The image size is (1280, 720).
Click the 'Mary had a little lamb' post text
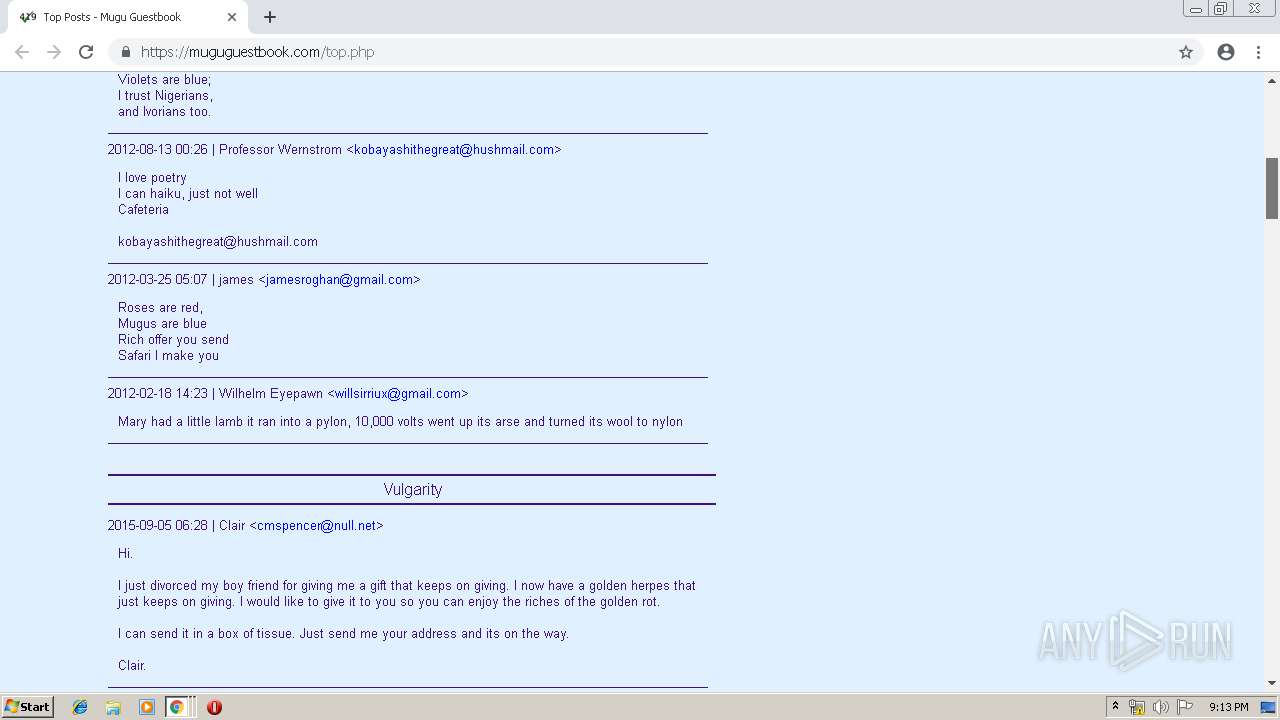[400, 421]
